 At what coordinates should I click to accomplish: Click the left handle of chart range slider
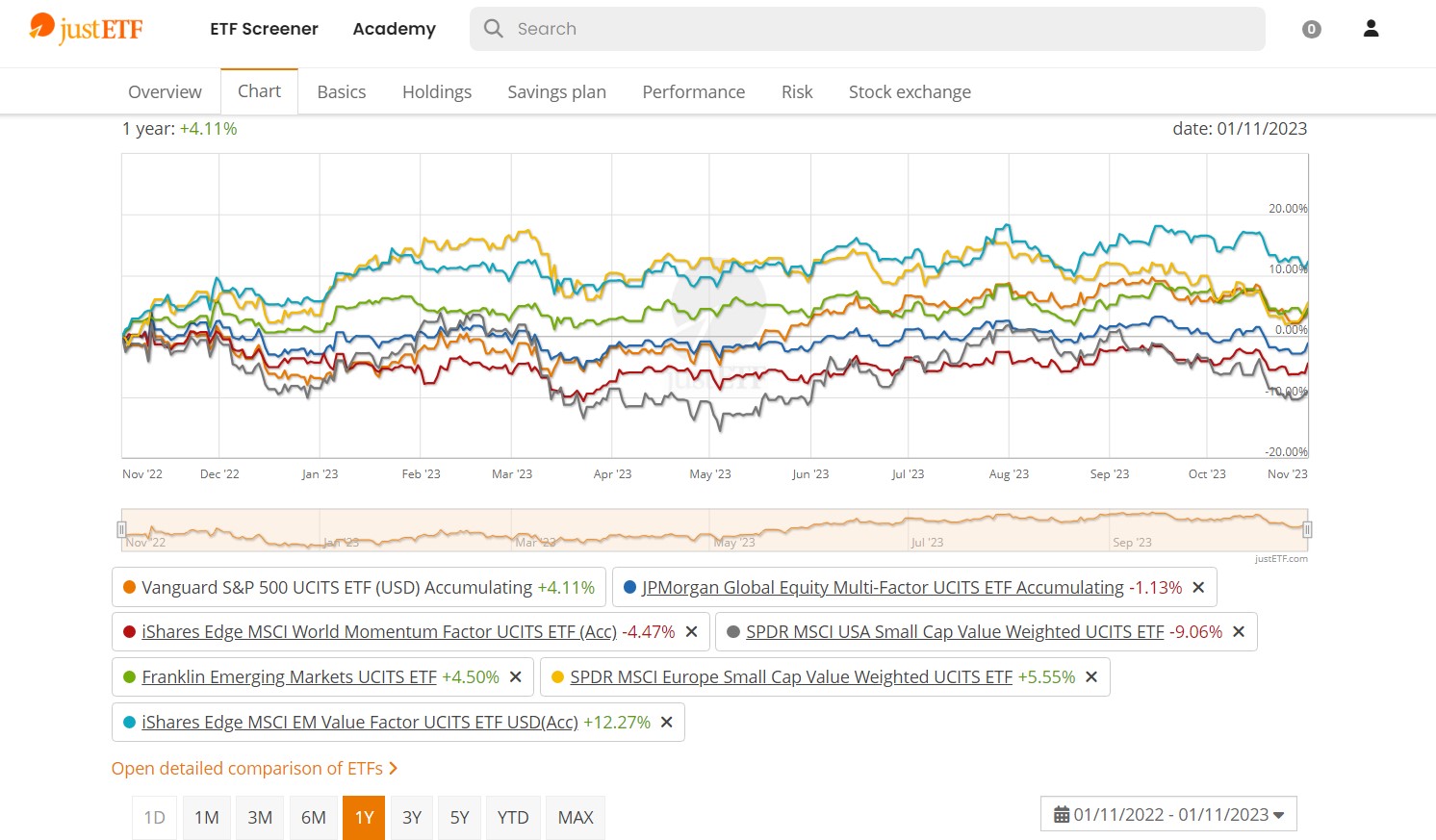[x=121, y=529]
